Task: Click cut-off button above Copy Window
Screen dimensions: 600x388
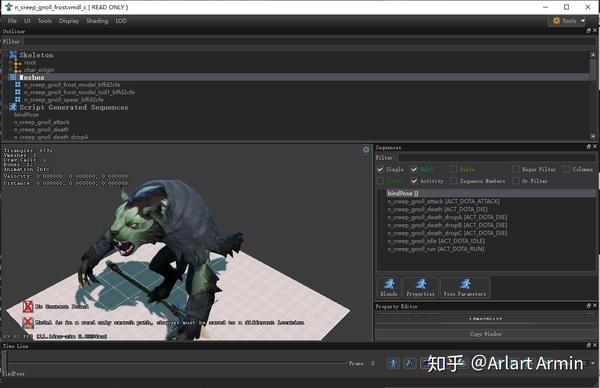Action: (486, 318)
